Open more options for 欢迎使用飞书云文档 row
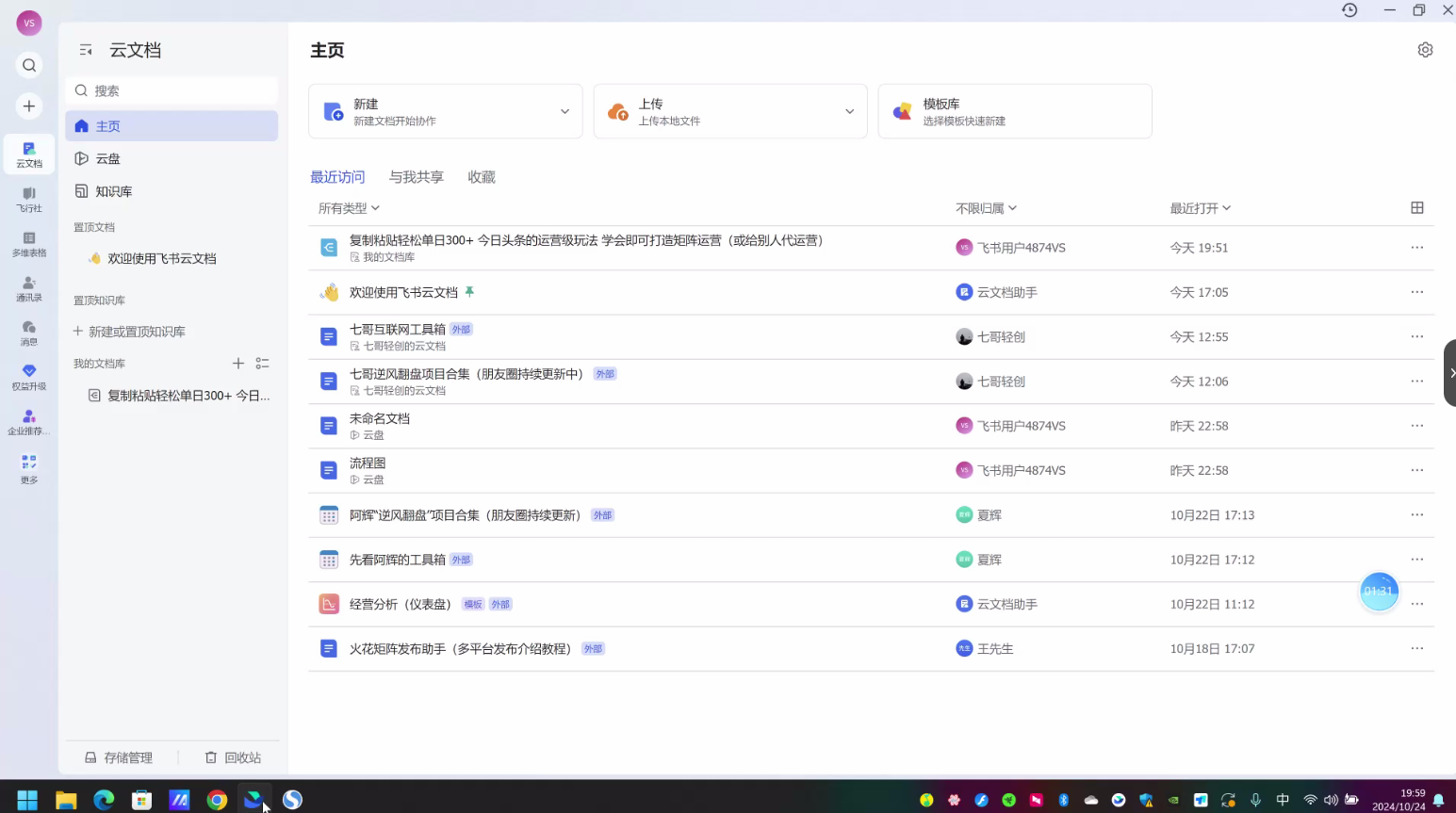This screenshot has height=813, width=1456. coord(1416,292)
